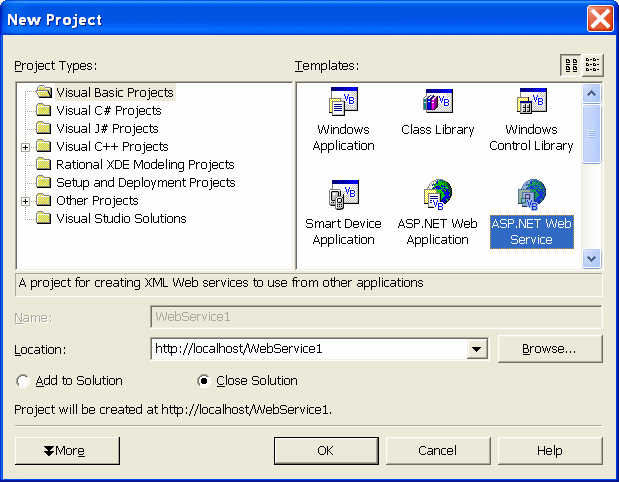This screenshot has height=482, width=619.
Task: Select Visual C++ Projects tree label
Action: tap(113, 147)
